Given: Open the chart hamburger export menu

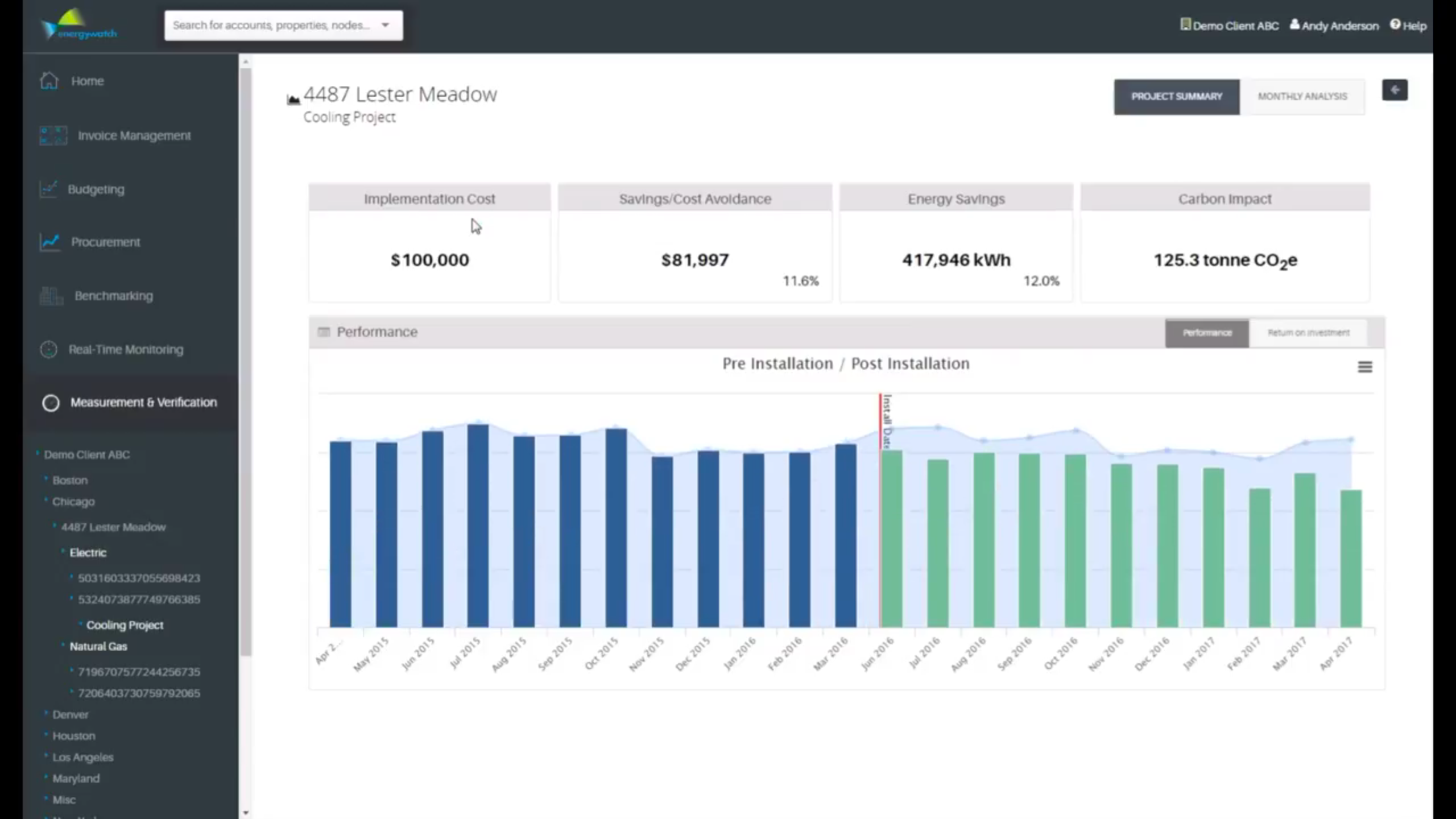Looking at the screenshot, I should tap(1364, 367).
